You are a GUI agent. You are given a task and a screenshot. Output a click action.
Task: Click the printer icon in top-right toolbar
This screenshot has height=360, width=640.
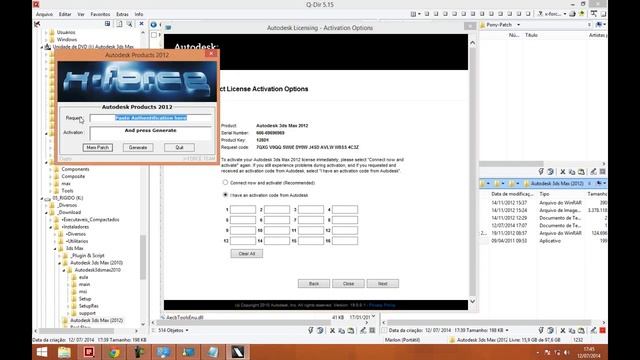click(x=573, y=14)
